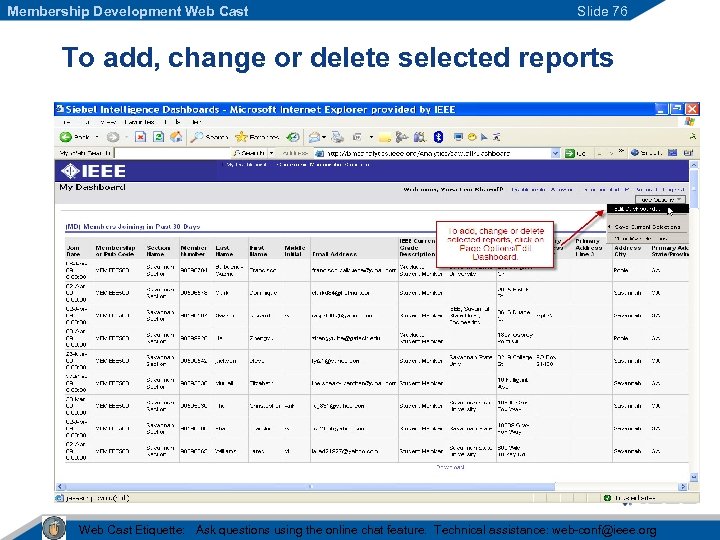Open the Favorites menu in menu bar
Screen dimensions: 720x540
(140, 122)
